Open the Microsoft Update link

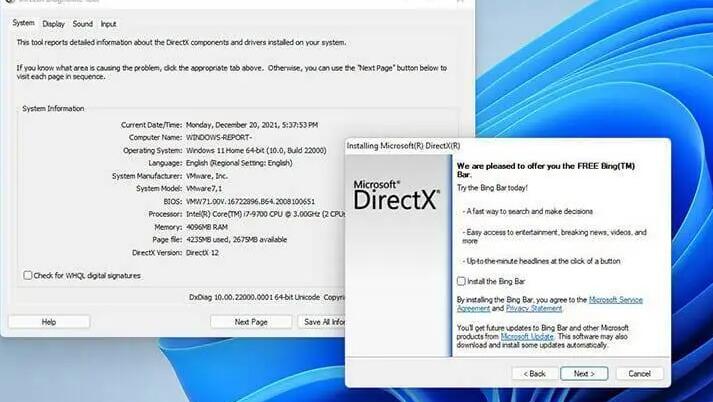[x=527, y=337]
